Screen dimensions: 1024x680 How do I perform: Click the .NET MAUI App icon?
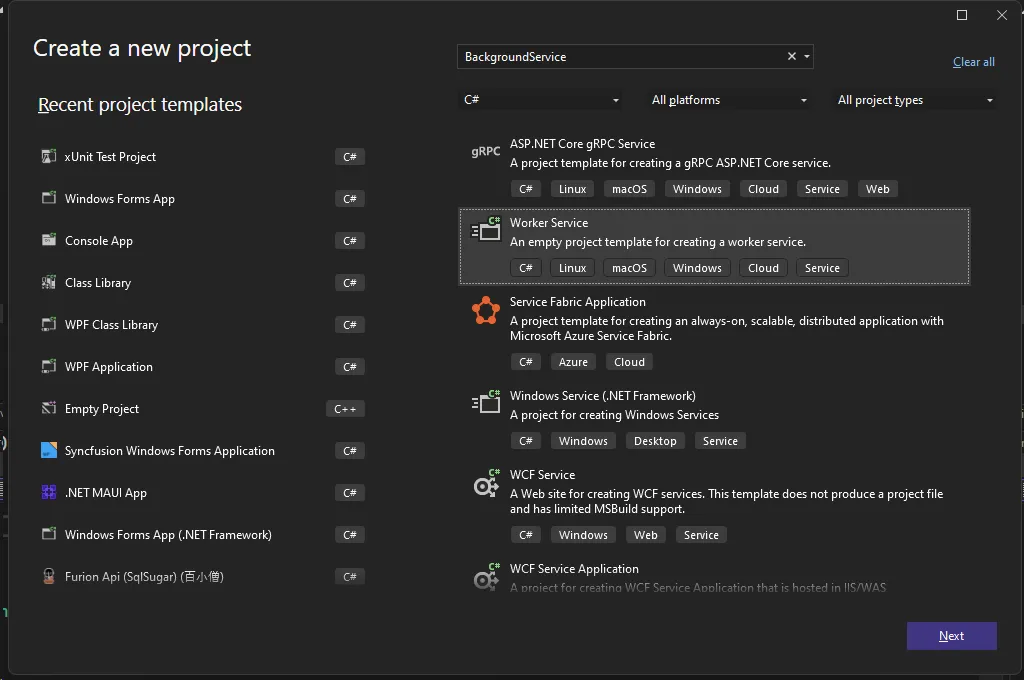tap(49, 492)
